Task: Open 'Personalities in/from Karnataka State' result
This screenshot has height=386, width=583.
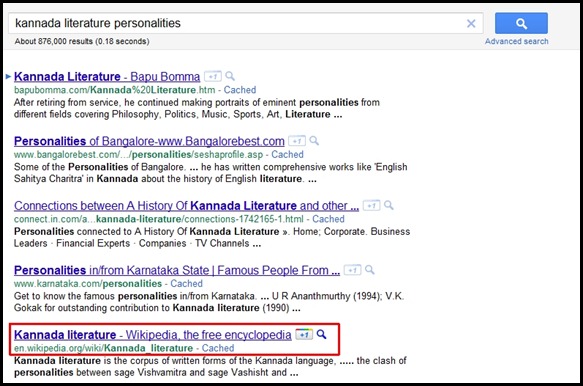Action: coord(177,270)
